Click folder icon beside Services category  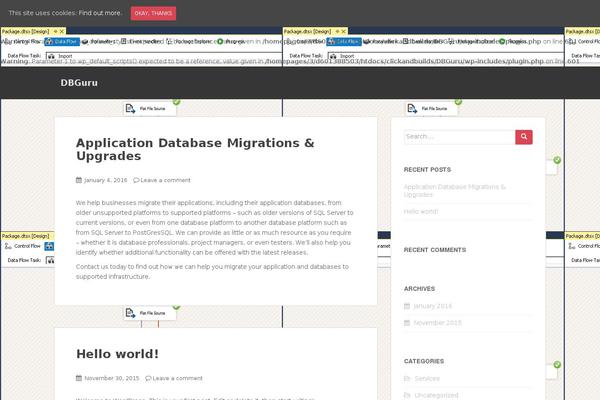407,378
